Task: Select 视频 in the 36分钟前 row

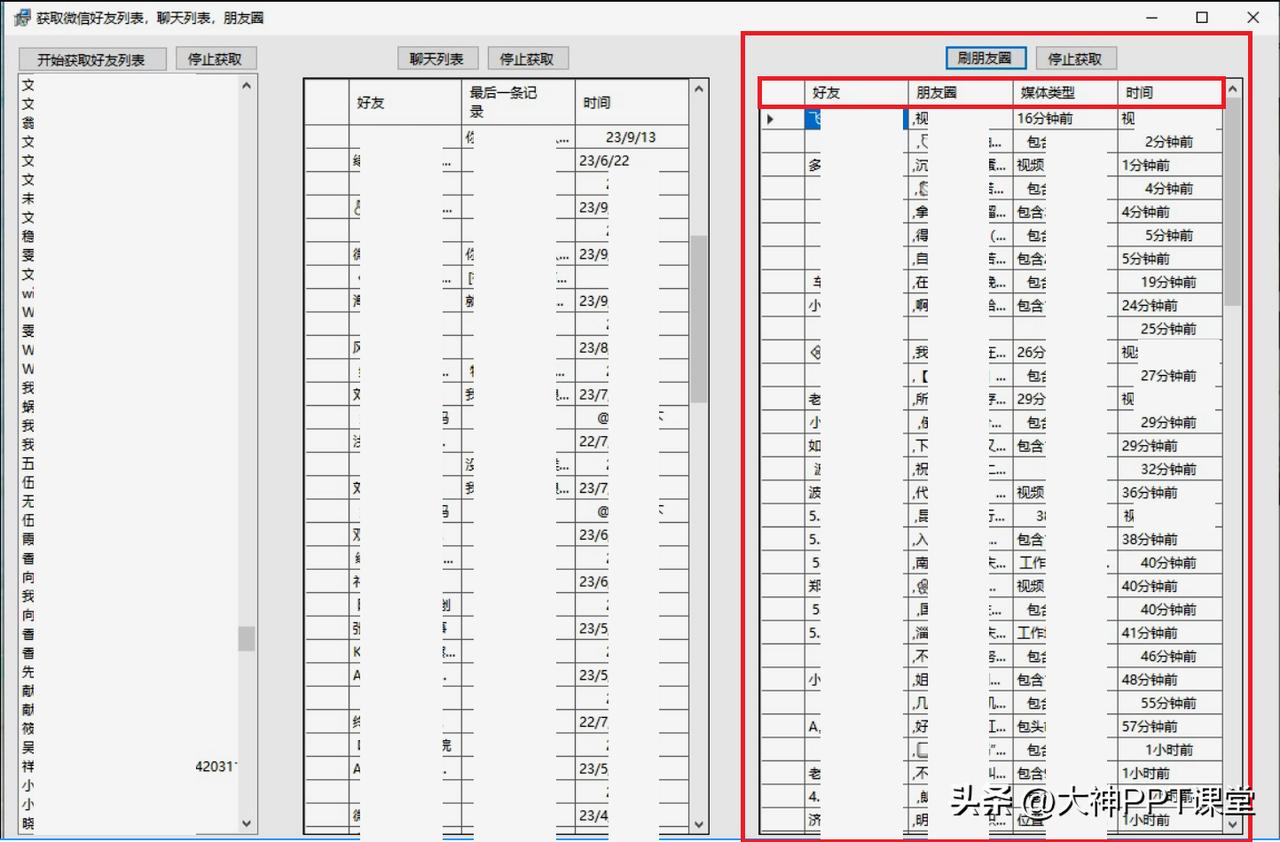Action: 1065,493
